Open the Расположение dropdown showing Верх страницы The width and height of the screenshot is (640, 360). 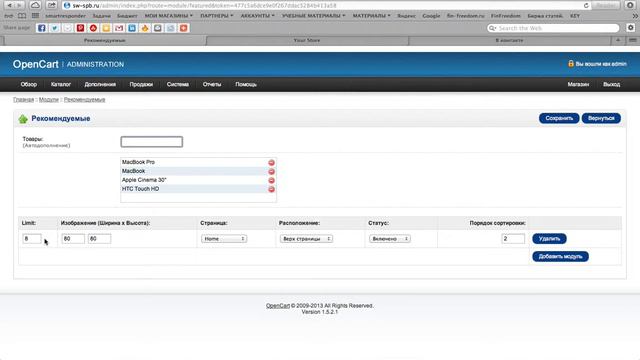point(306,239)
